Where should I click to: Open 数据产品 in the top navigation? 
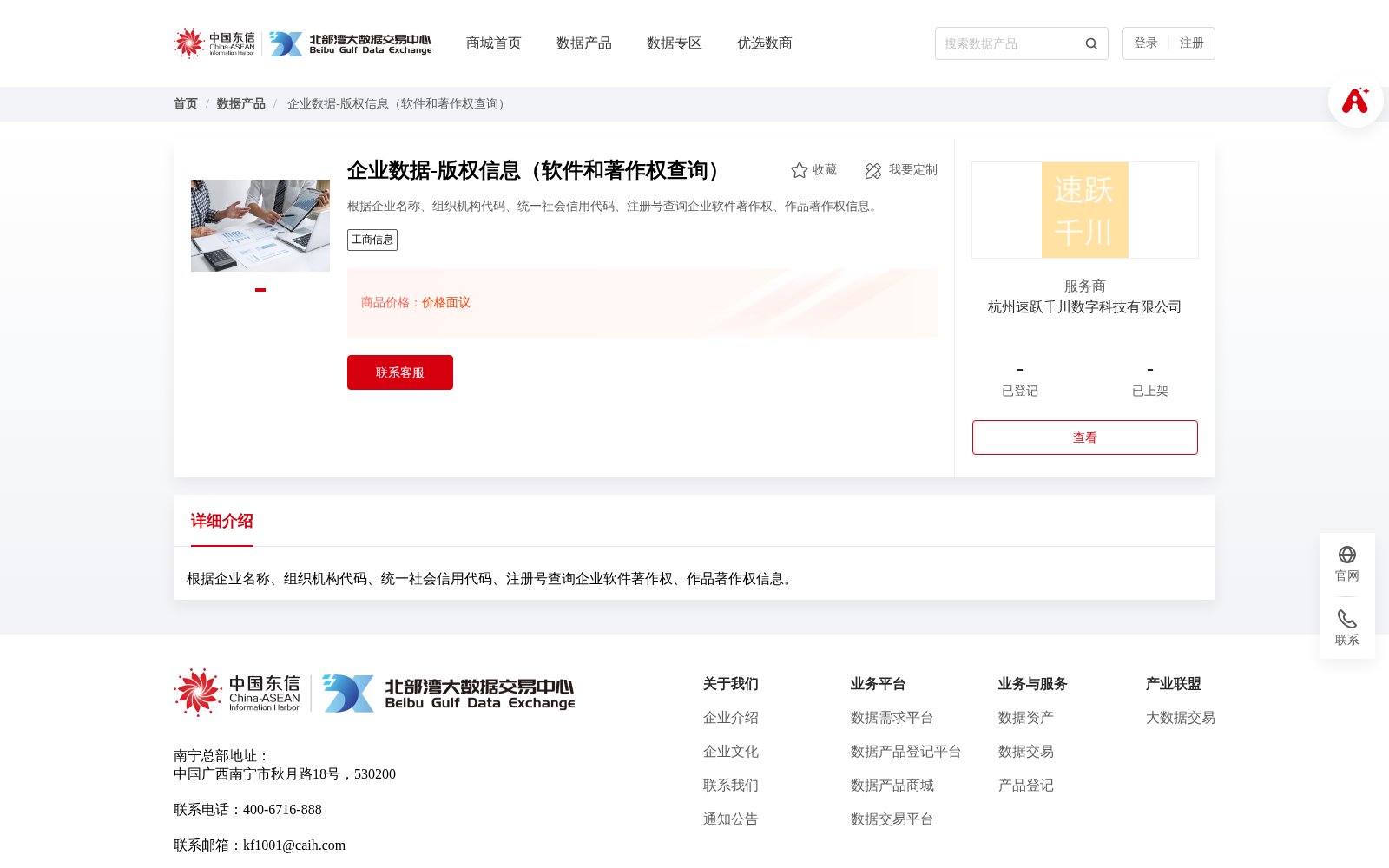click(x=584, y=43)
